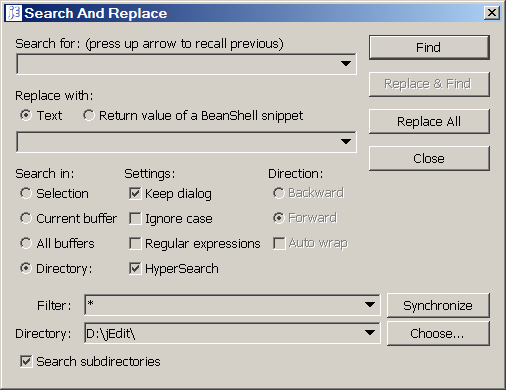
Task: Select the Current buffer radio button
Action: 26,218
